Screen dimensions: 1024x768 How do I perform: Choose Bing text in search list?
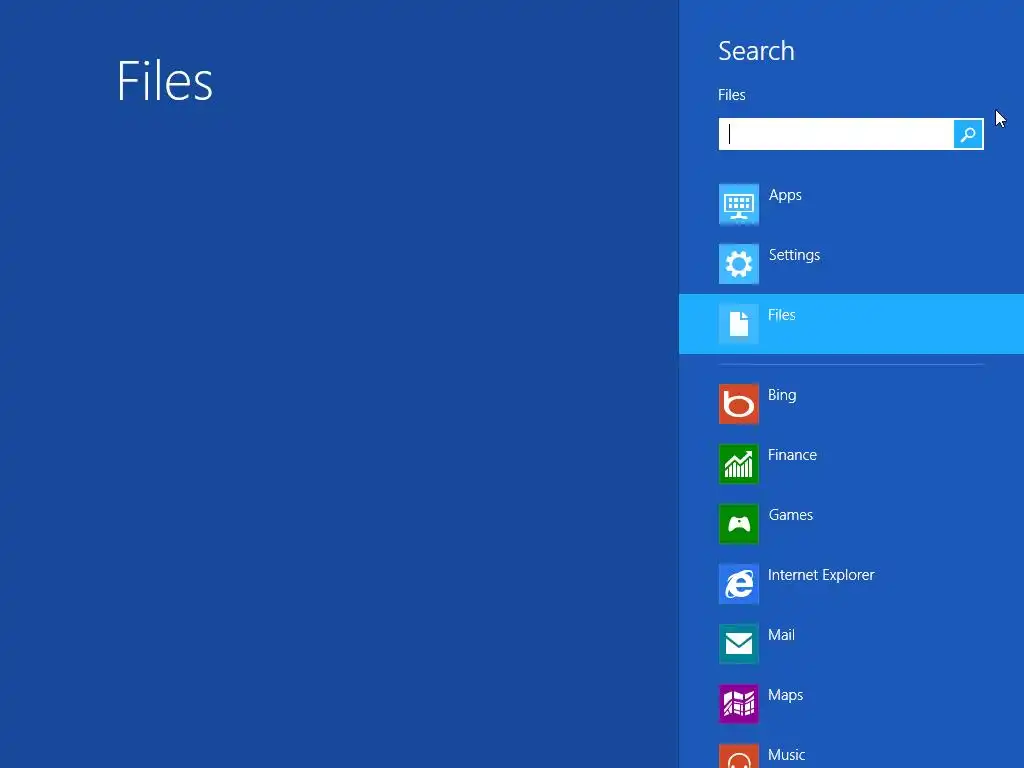pyautogui.click(x=782, y=395)
